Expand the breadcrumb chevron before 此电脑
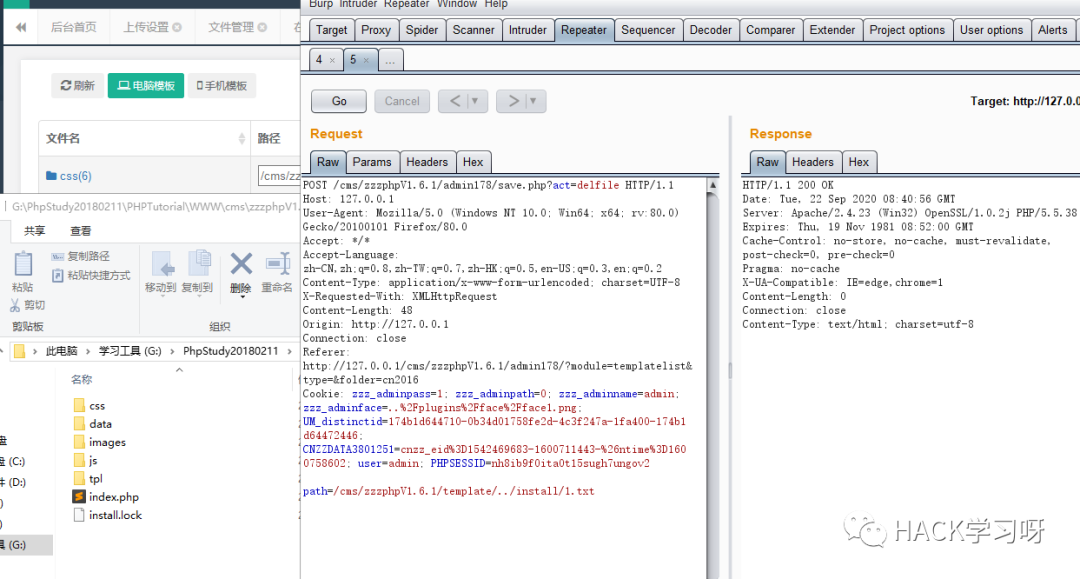 (34, 351)
